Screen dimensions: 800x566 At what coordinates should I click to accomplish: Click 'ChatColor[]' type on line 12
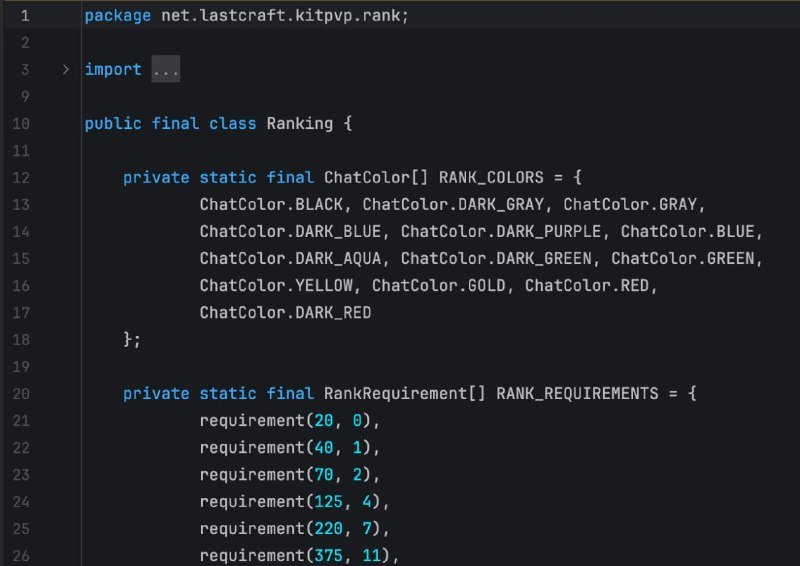coord(376,178)
